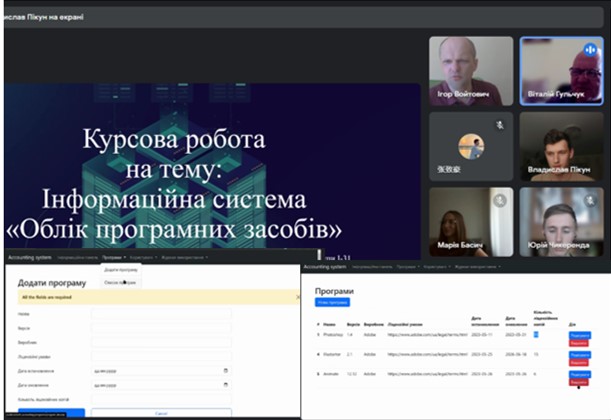This screenshot has width=611, height=420.
Task: Focus the 'Дата оновлення' date field
Action: (161, 385)
